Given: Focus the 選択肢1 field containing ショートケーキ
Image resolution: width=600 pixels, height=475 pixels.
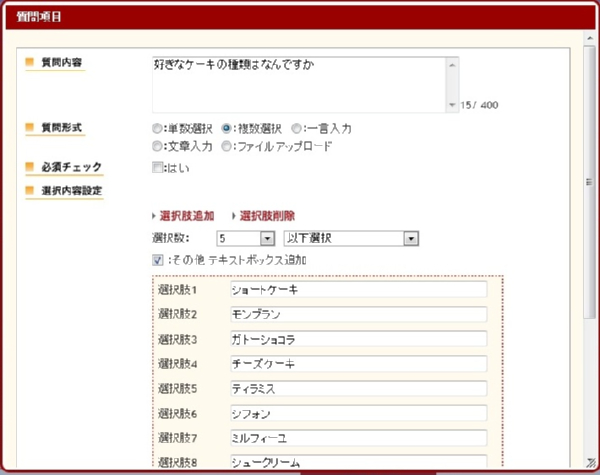Looking at the screenshot, I should pos(357,290).
